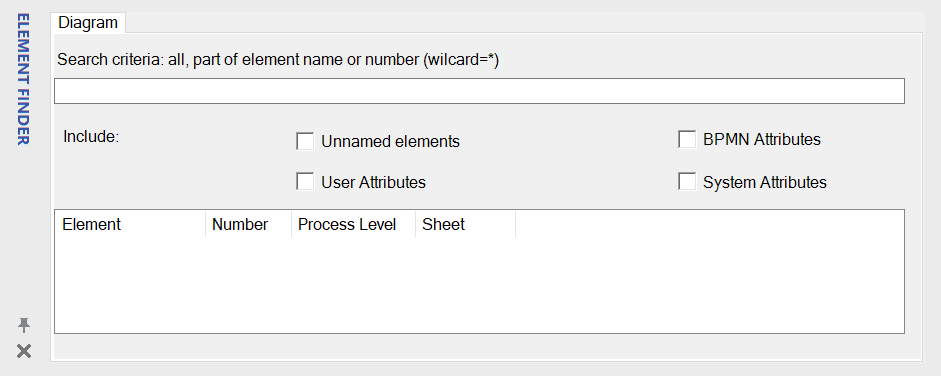Check the User Attributes option
The width and height of the screenshot is (941, 376).
[305, 182]
